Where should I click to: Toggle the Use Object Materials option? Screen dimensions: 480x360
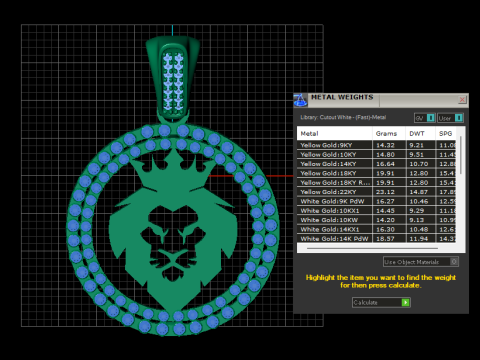[x=421, y=262]
